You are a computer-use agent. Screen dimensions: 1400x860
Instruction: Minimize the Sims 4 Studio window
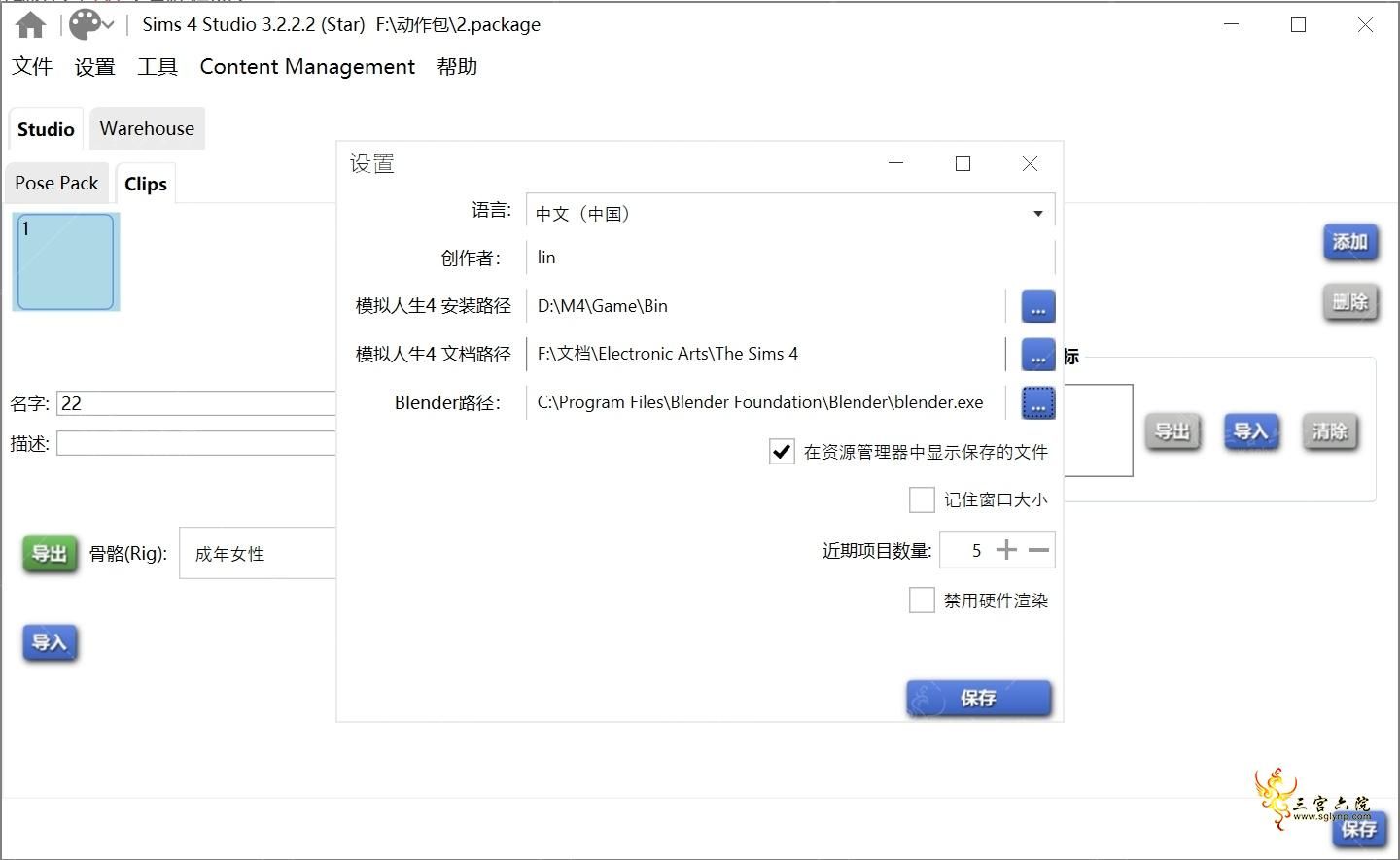[1231, 25]
